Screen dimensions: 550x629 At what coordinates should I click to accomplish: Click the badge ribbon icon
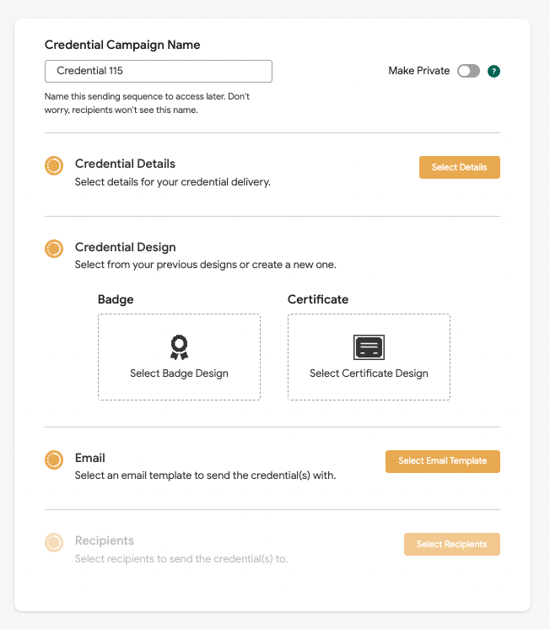179,347
